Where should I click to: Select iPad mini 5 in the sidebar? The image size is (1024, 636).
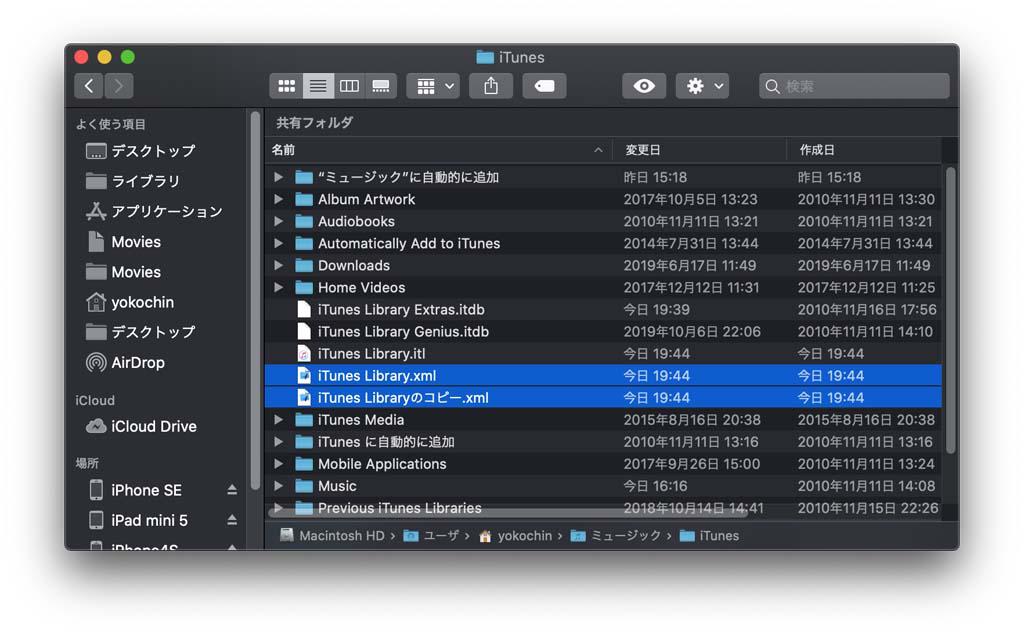pyautogui.click(x=138, y=520)
